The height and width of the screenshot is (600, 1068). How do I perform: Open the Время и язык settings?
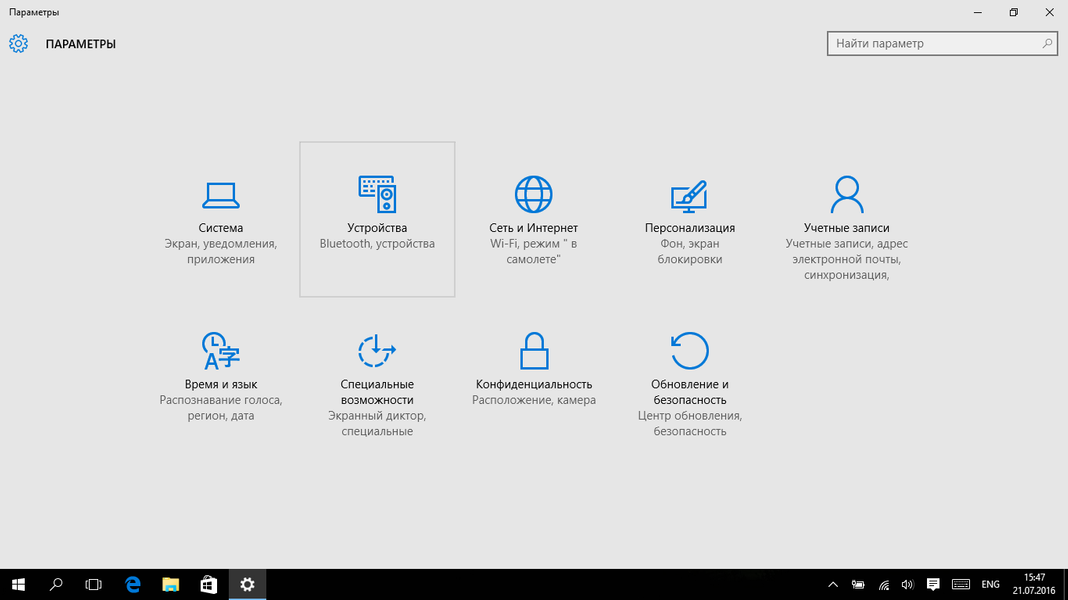tap(220, 376)
